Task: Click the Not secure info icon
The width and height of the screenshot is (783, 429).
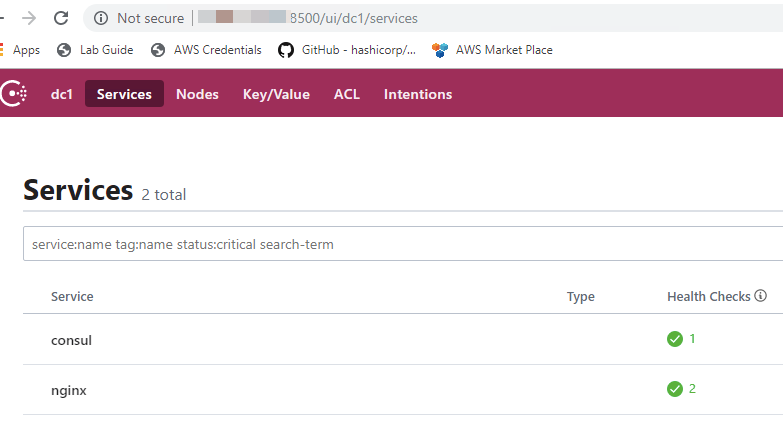Action: 101,18
